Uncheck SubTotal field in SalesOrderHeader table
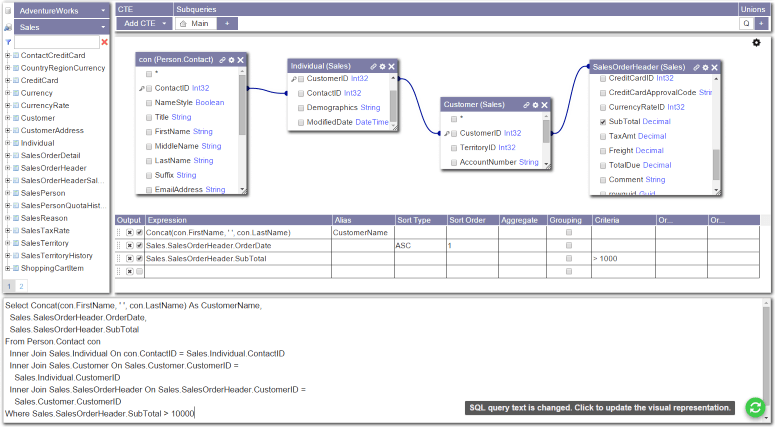The width and height of the screenshot is (775, 427). [x=603, y=122]
